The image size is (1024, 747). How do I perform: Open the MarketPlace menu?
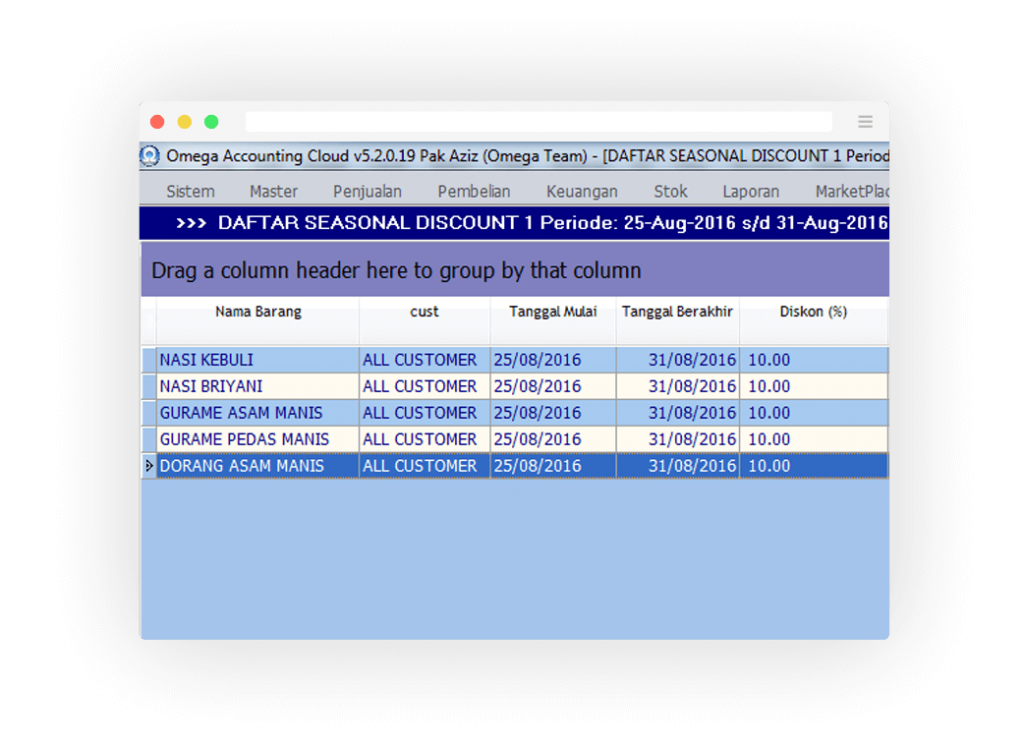852,191
